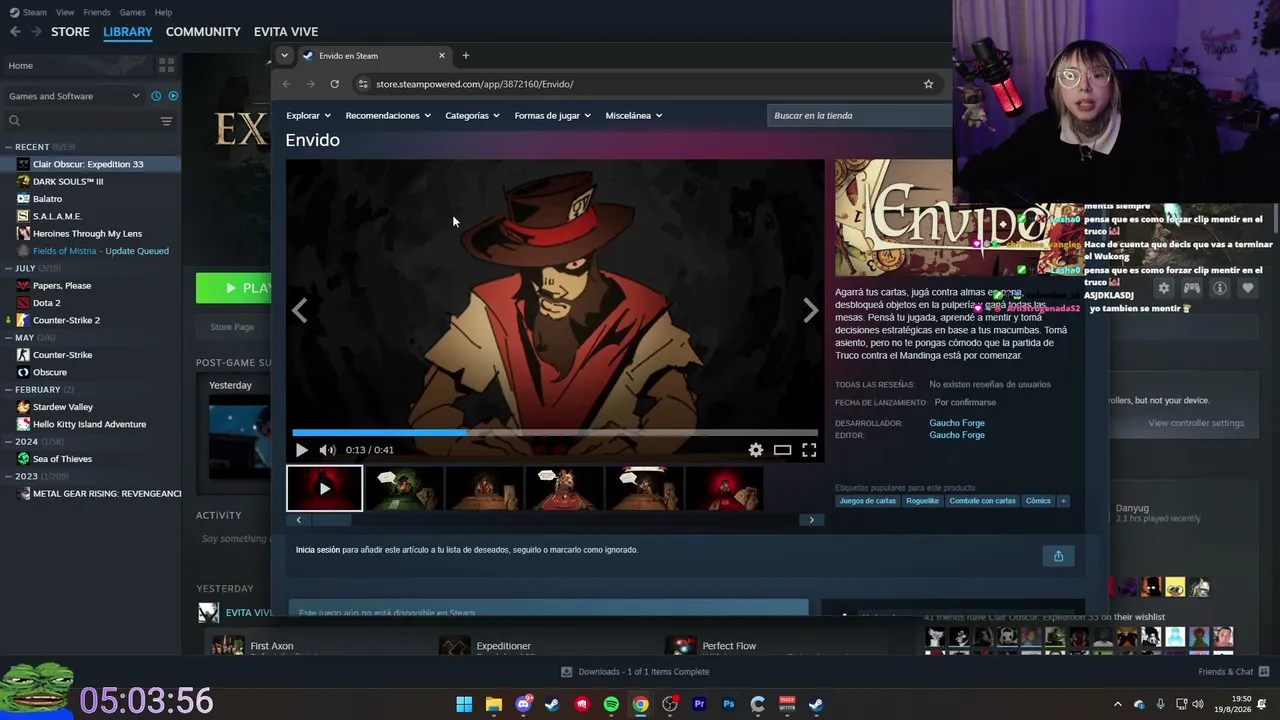Image resolution: width=1280 pixels, height=720 pixels.
Task: Share the Envido page via share button
Action: coord(1058,556)
